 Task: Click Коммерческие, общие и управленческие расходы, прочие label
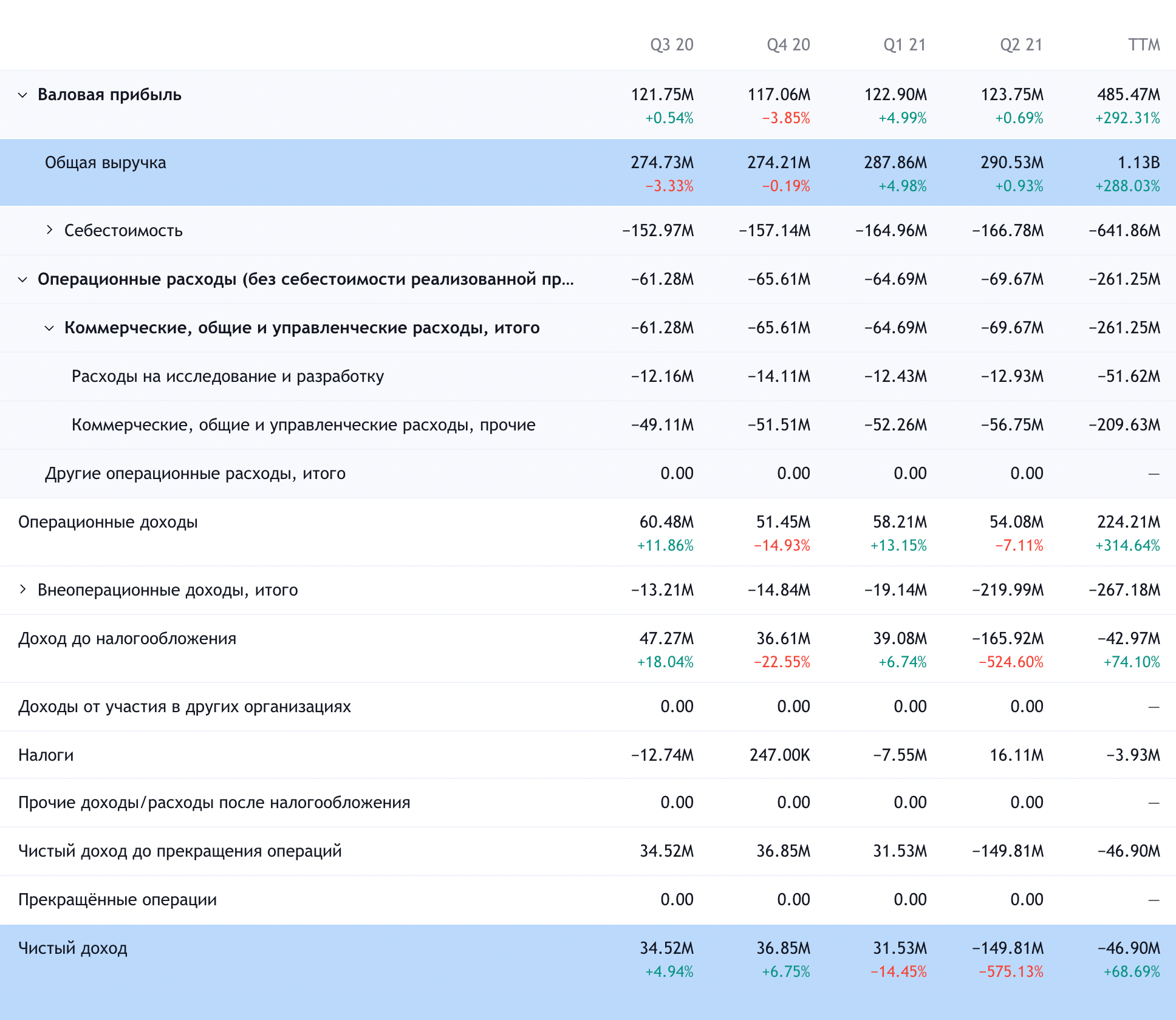pos(304,425)
